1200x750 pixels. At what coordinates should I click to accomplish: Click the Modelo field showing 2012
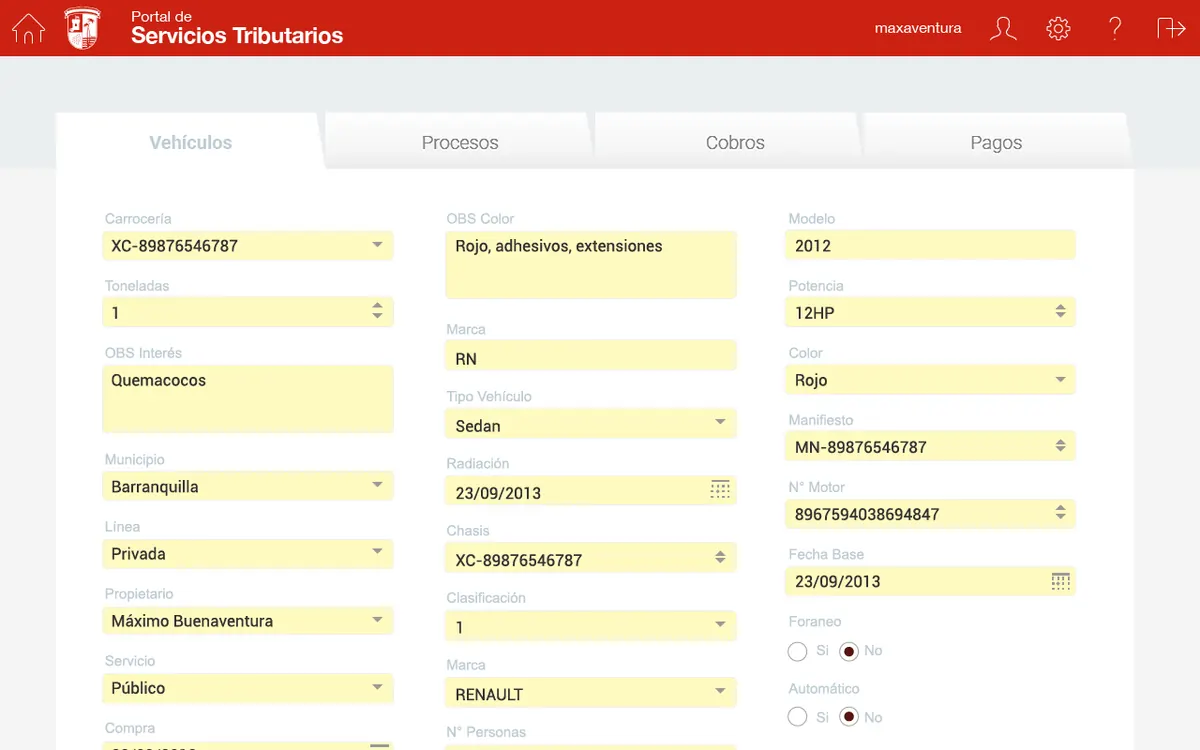point(930,245)
